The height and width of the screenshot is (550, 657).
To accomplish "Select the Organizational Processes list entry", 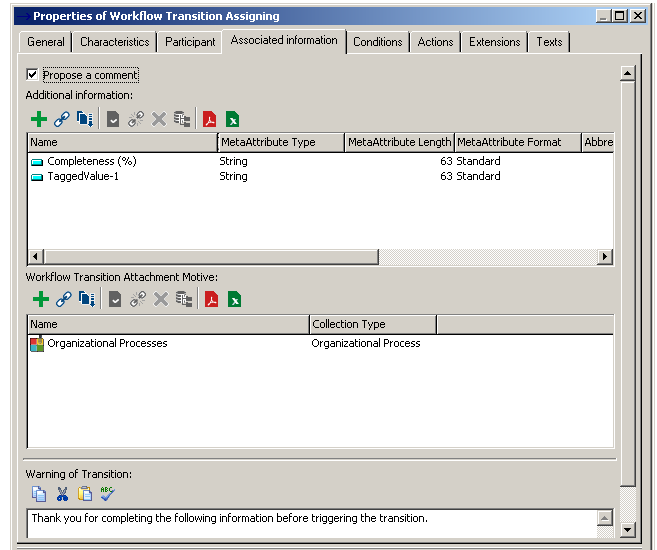I will coord(107,343).
